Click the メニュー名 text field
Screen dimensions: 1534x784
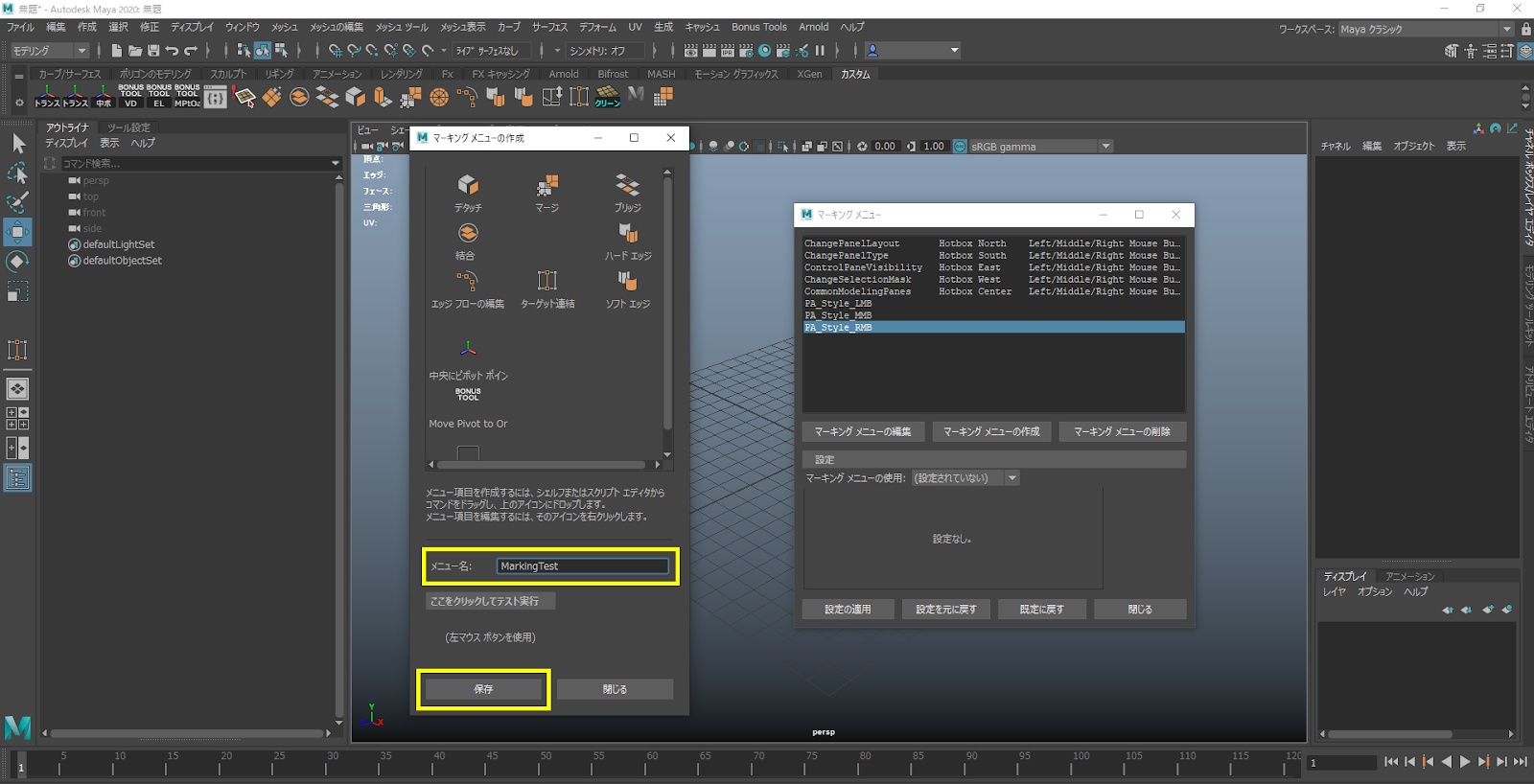583,566
